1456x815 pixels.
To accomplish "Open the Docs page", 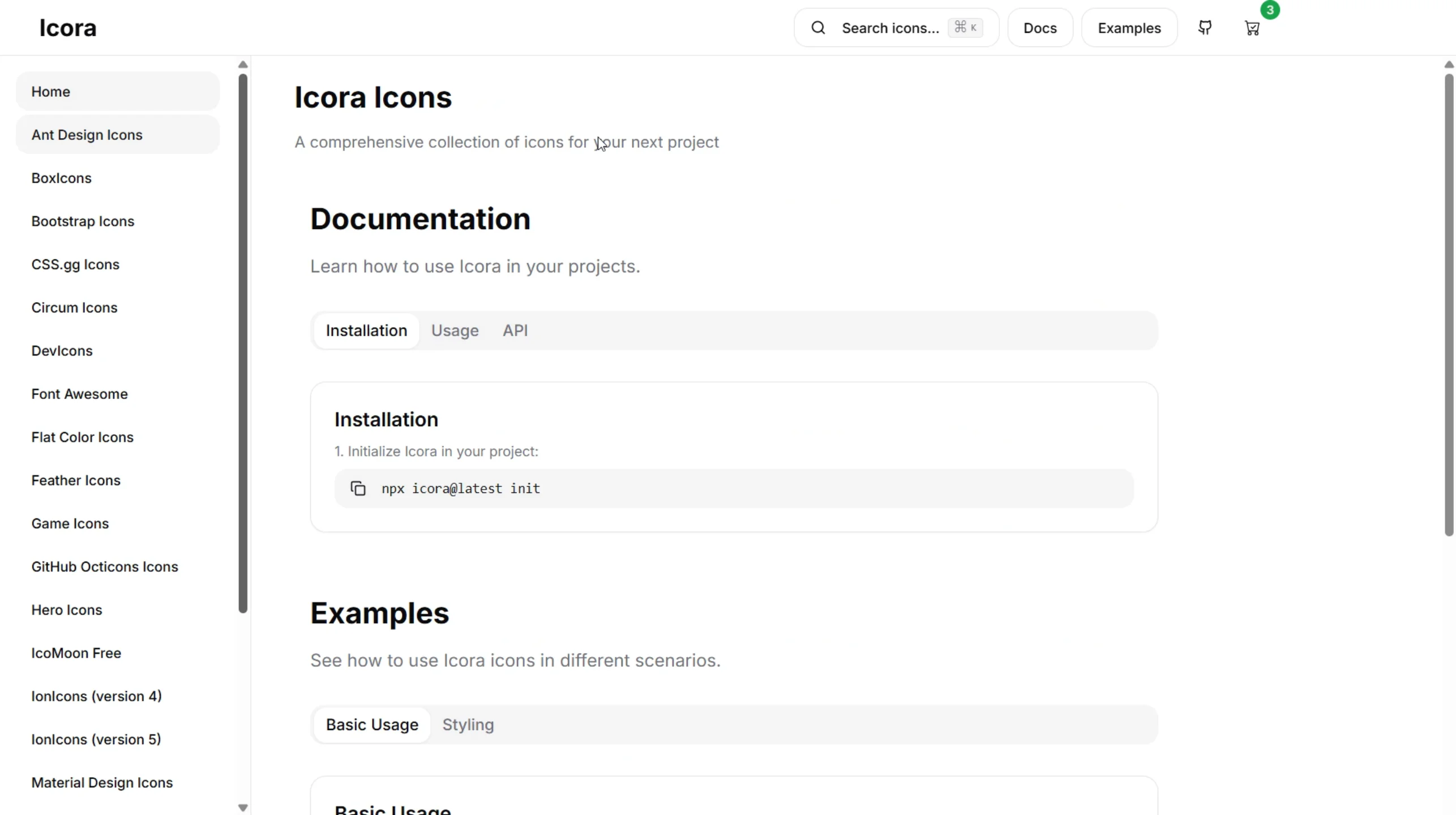I will point(1040,28).
